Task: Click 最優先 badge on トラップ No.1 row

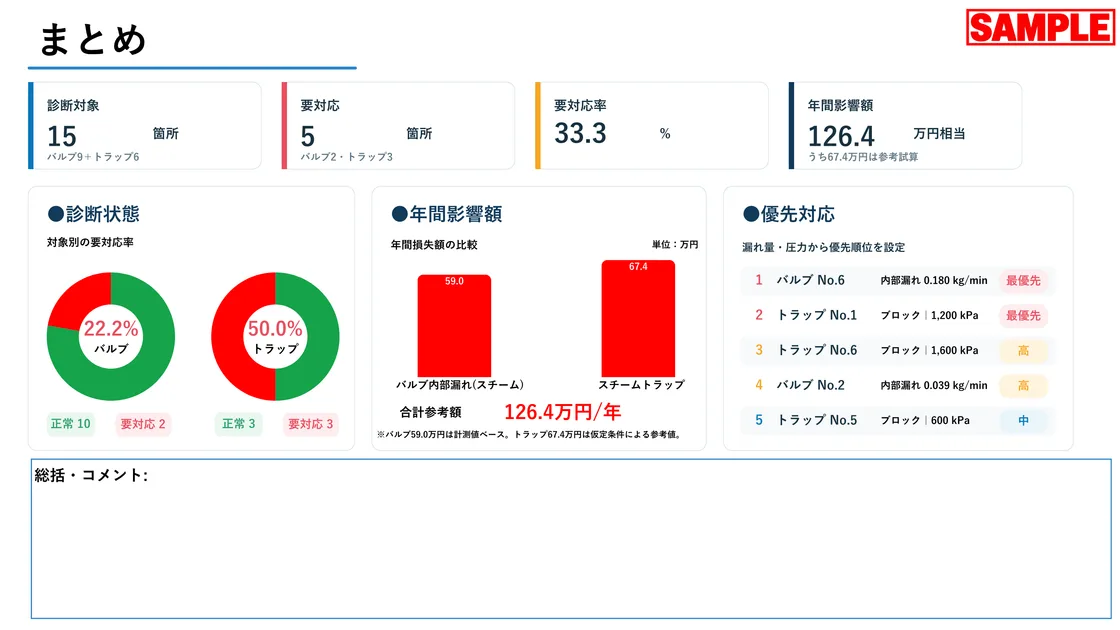Action: [1023, 315]
